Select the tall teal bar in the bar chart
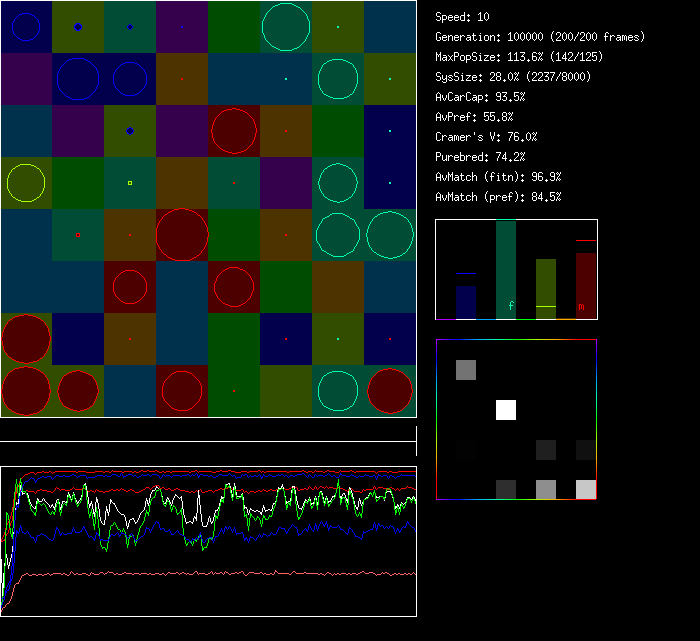Image resolution: width=700 pixels, height=641 pixels. coord(506,265)
